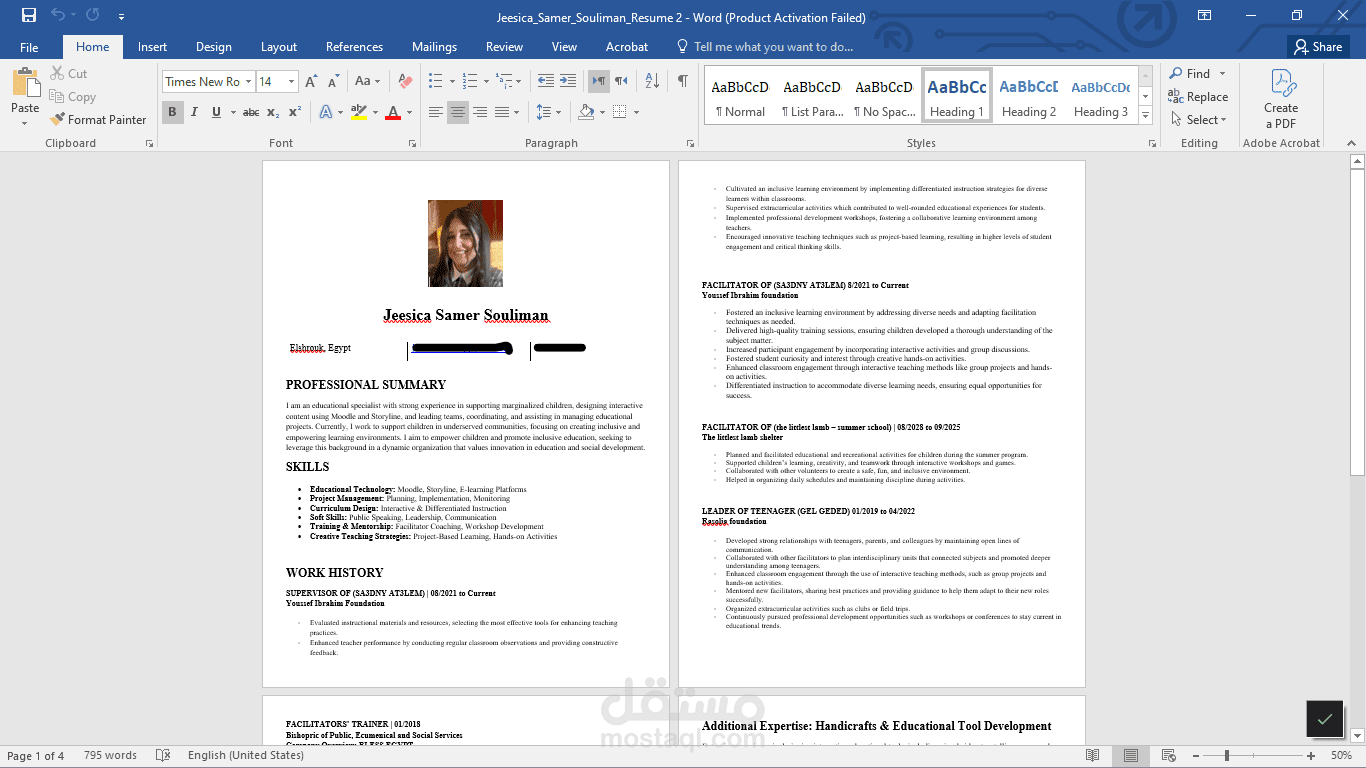Toggle Show/Hide paragraph marks

[x=682, y=82]
